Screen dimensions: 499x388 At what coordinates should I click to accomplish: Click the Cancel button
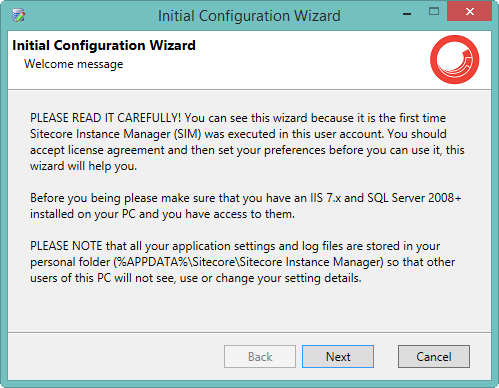tap(434, 357)
